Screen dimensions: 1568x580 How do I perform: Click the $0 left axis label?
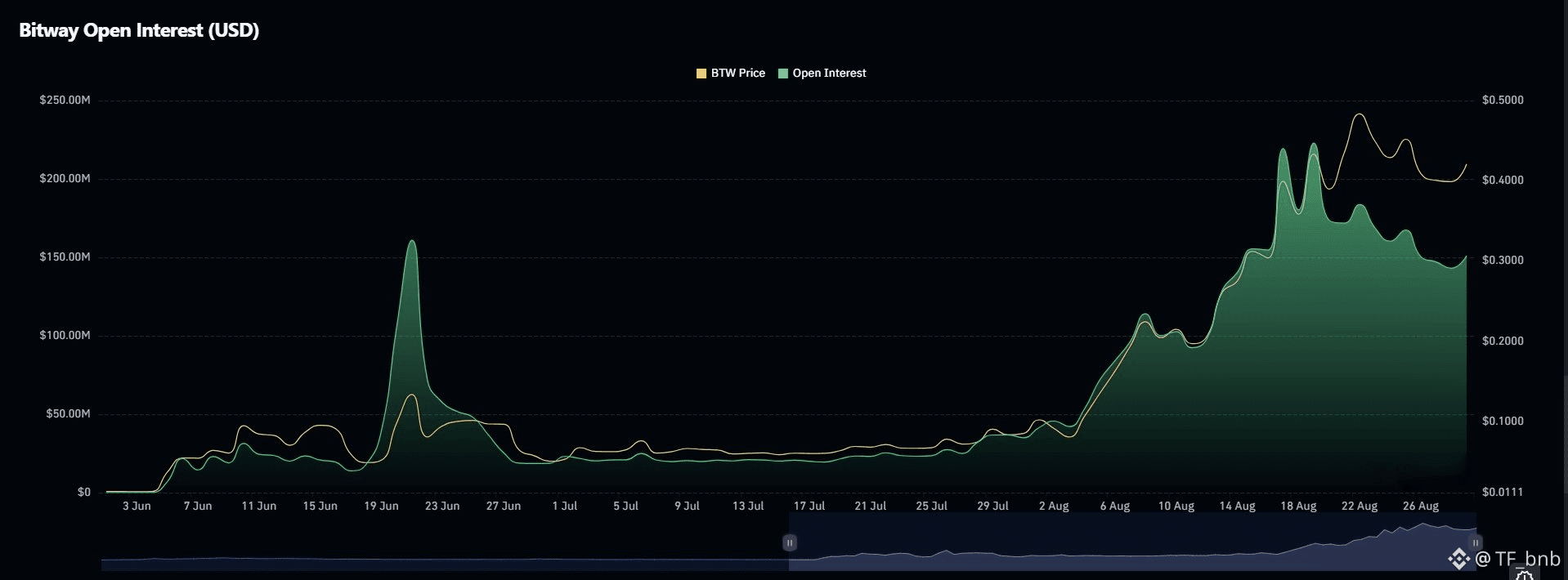pyautogui.click(x=84, y=492)
